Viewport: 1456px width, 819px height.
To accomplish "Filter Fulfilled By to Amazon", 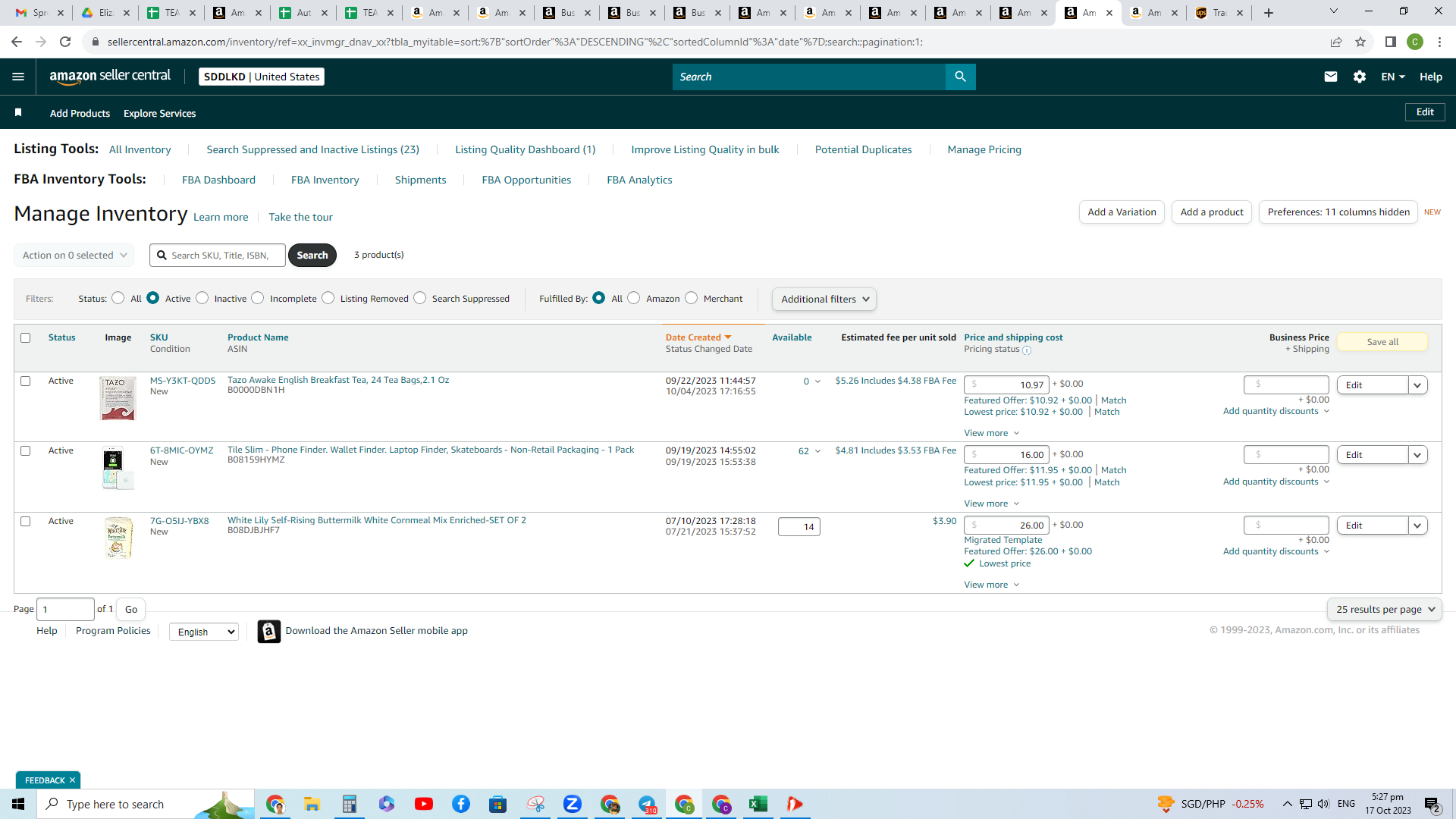I will (634, 298).
